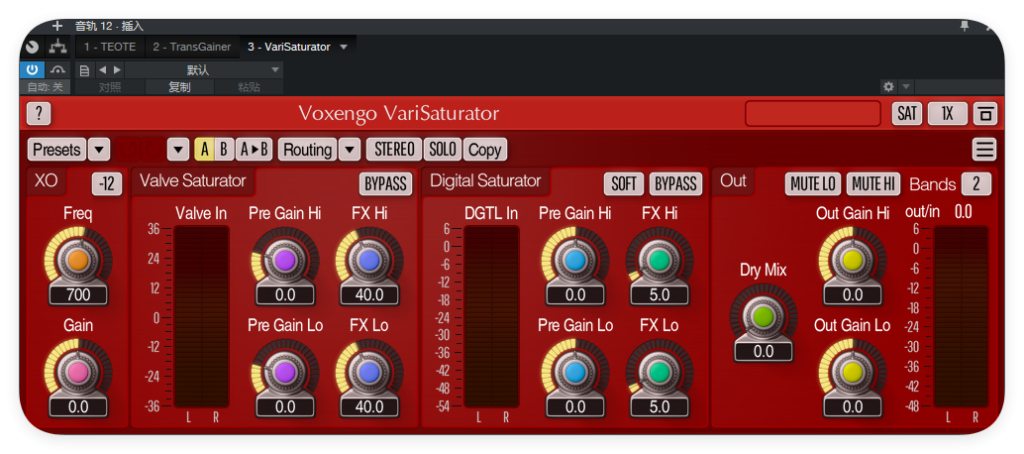Click the yellow Out Gain Hi knob

(852, 260)
